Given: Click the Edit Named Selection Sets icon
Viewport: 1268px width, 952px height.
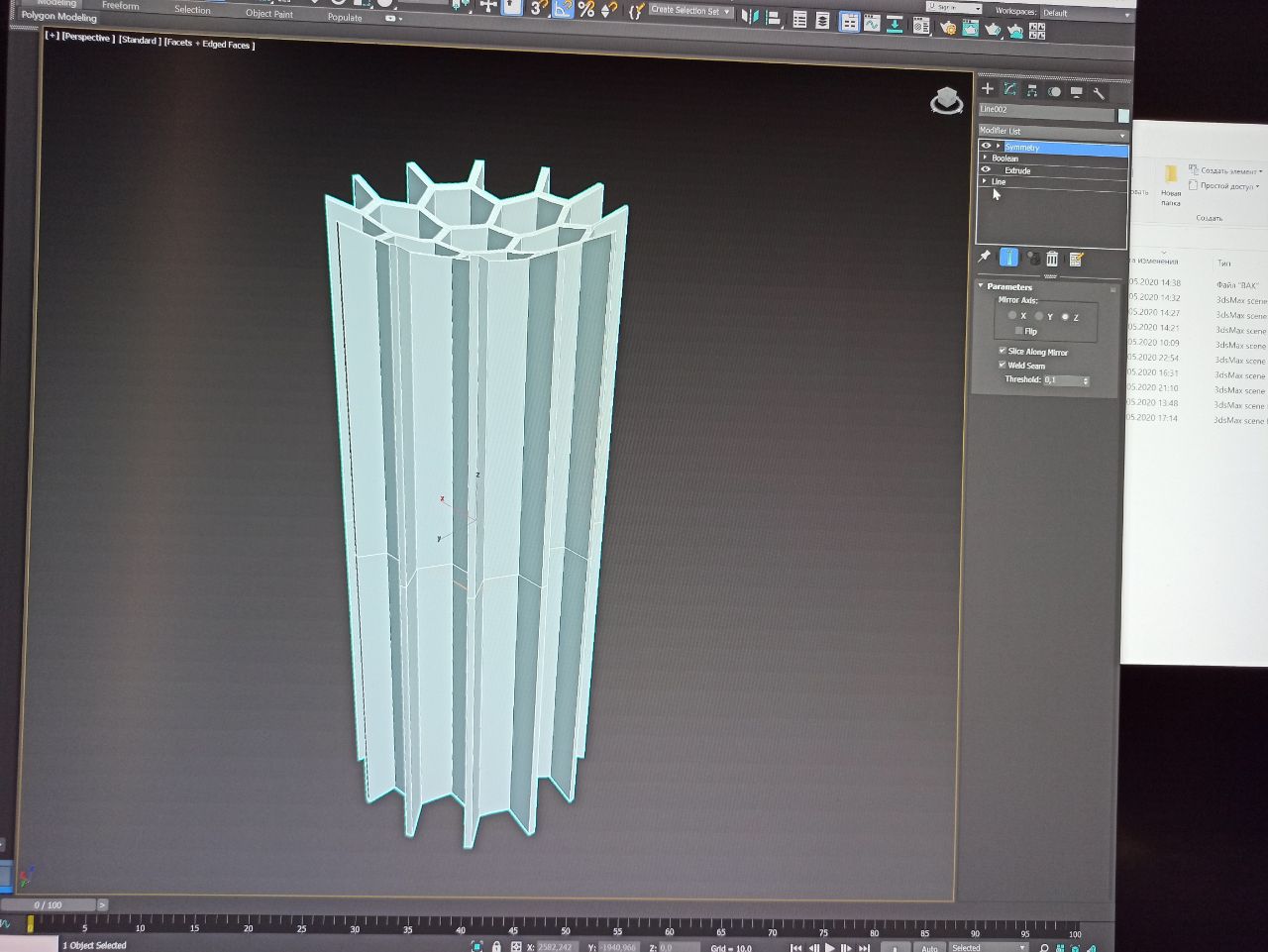Looking at the screenshot, I should pos(636,12).
